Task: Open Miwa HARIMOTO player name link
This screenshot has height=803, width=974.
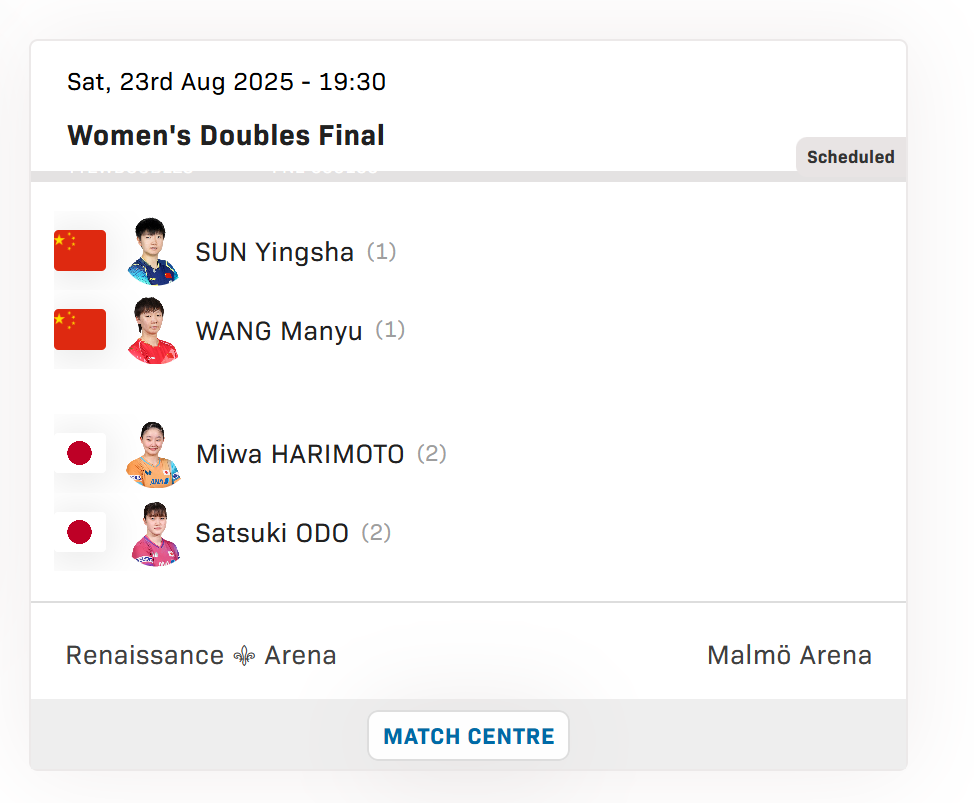Action: [x=299, y=454]
